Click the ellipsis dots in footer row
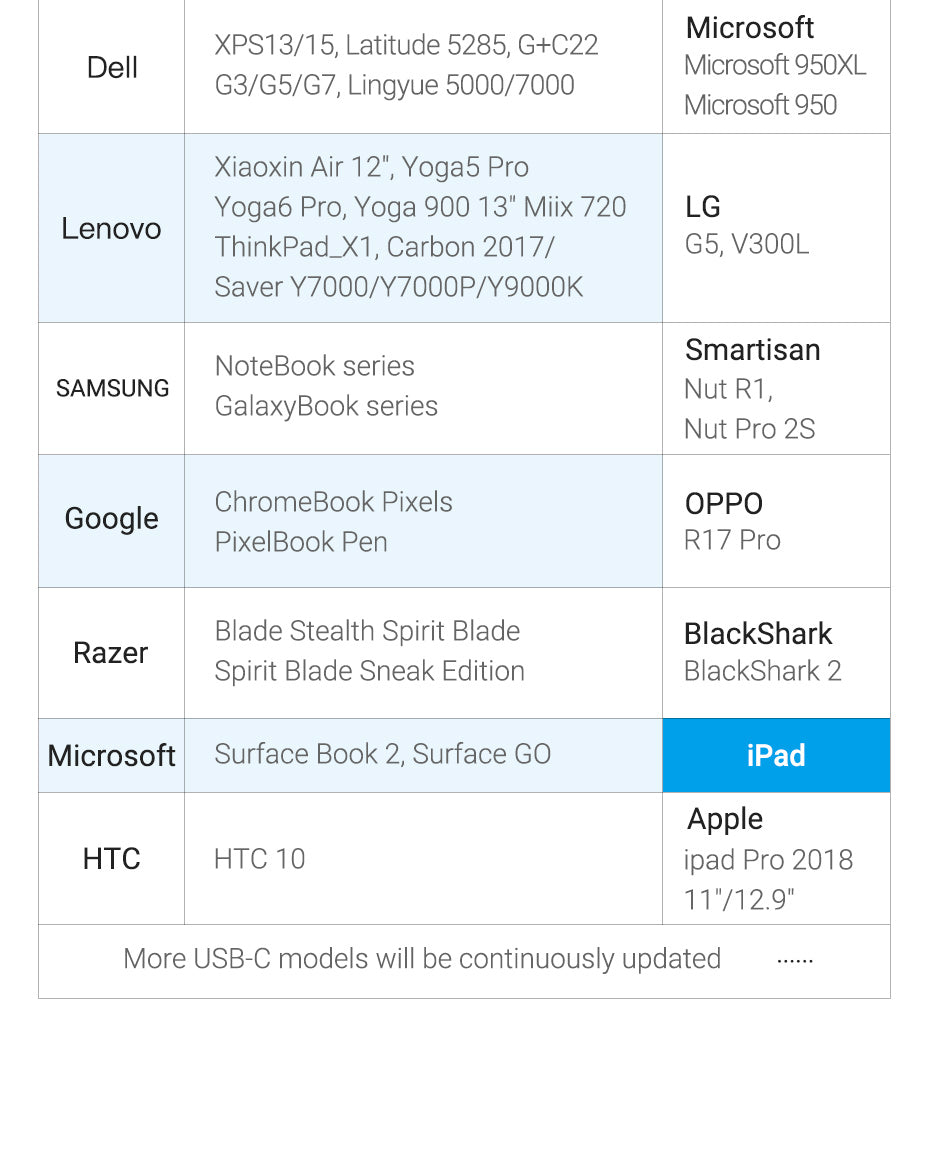The image size is (930, 1159). [x=795, y=960]
